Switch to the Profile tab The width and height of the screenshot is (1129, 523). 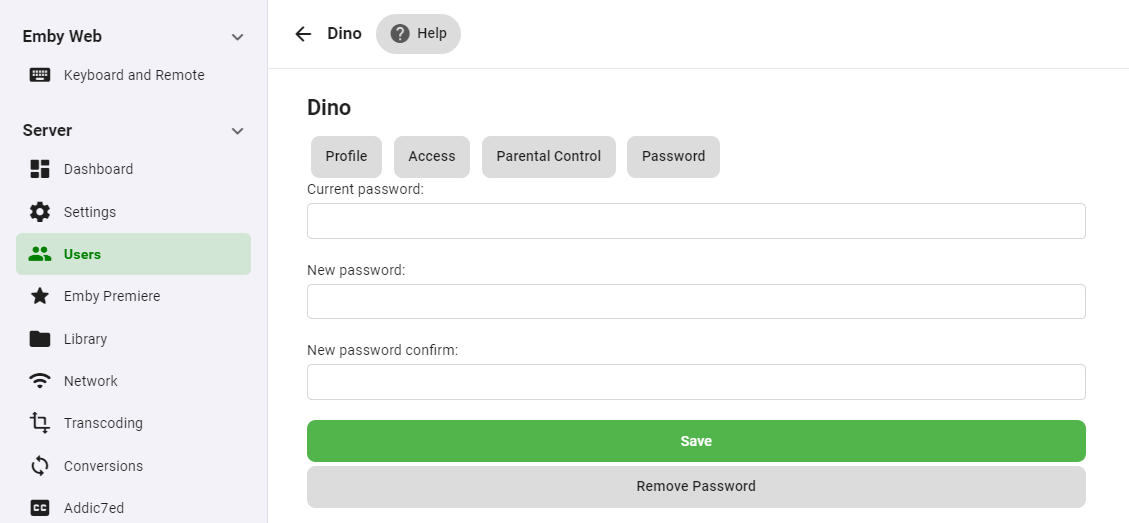(346, 157)
